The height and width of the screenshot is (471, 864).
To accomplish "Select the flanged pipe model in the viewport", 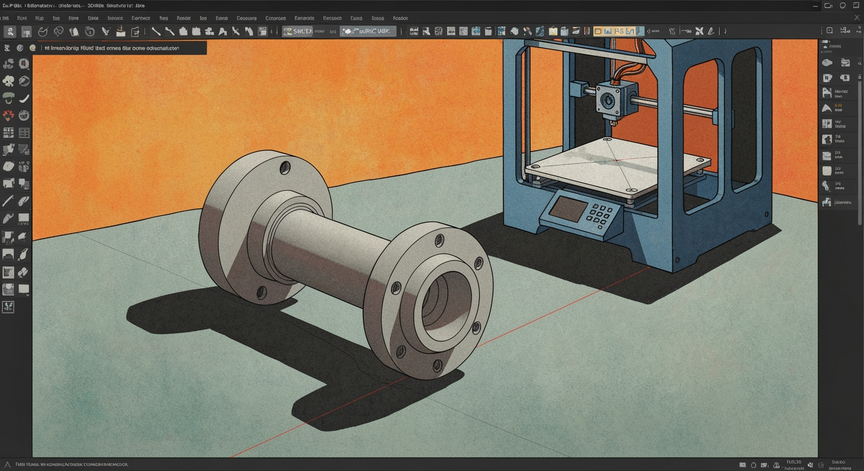I will (x=346, y=263).
